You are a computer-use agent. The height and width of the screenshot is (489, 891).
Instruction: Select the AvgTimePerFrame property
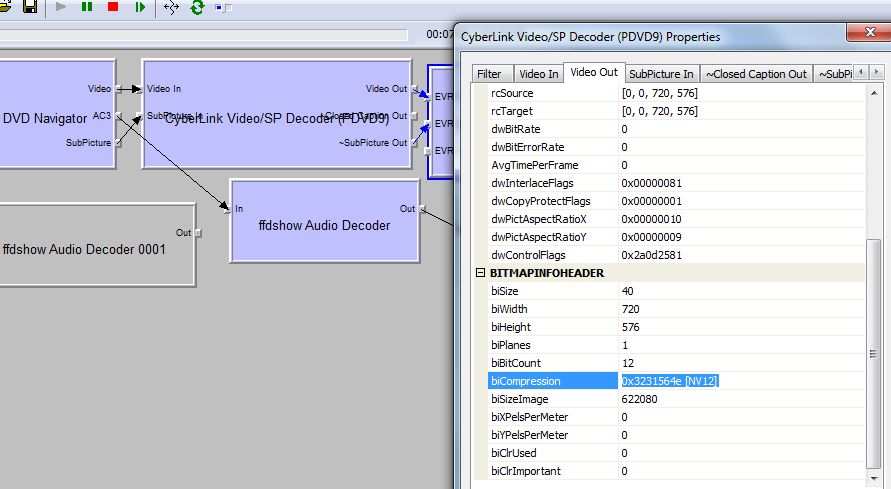[676, 165]
